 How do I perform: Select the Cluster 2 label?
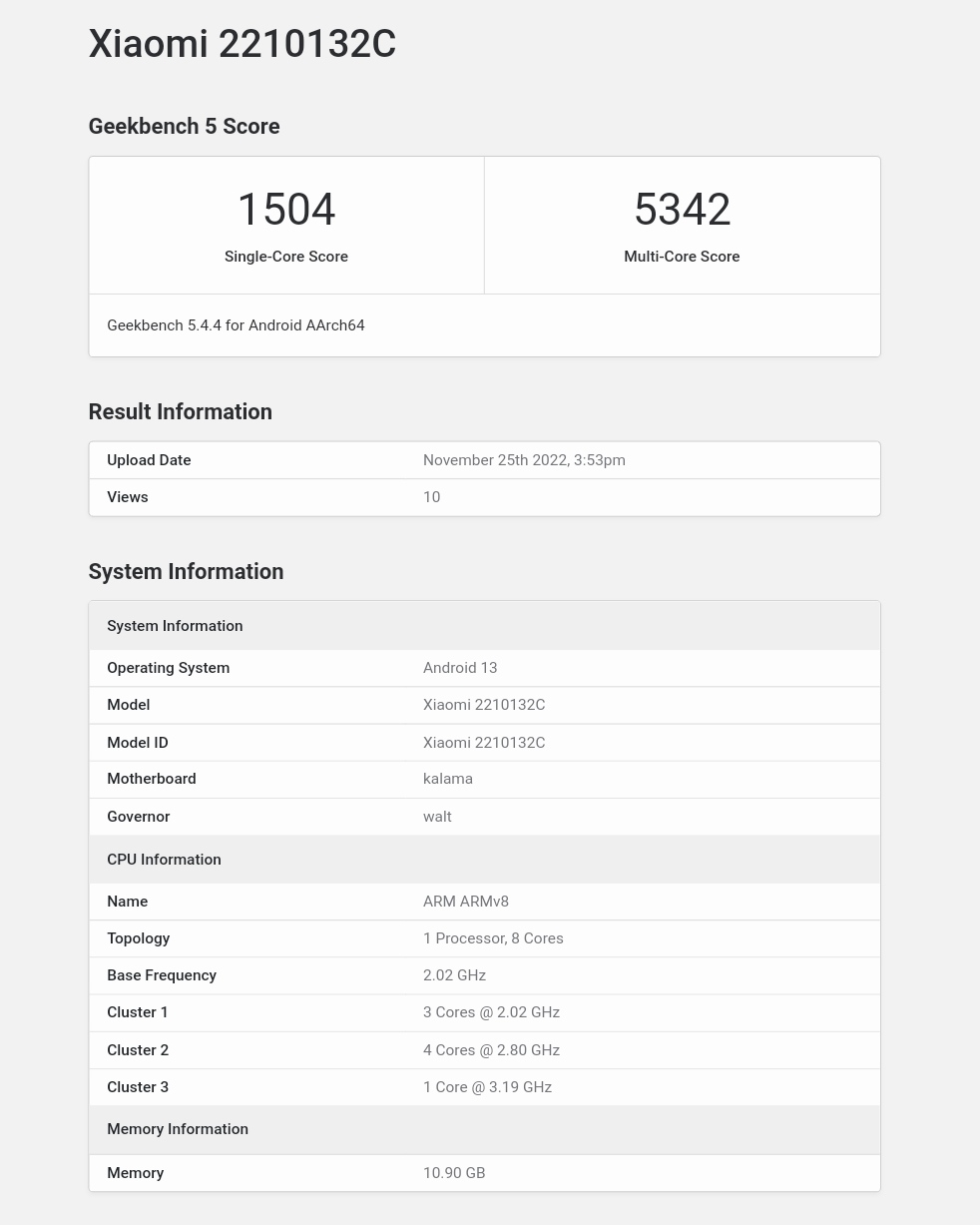138,1050
